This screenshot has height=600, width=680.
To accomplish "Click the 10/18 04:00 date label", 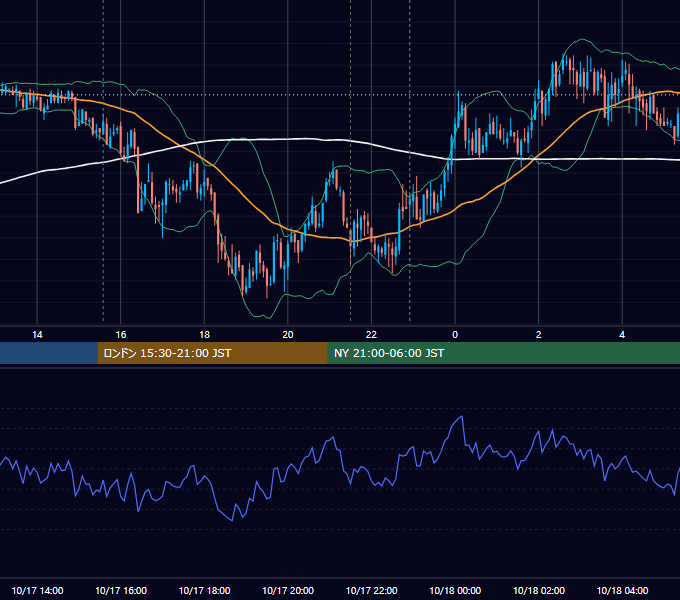I will click(x=622, y=590).
